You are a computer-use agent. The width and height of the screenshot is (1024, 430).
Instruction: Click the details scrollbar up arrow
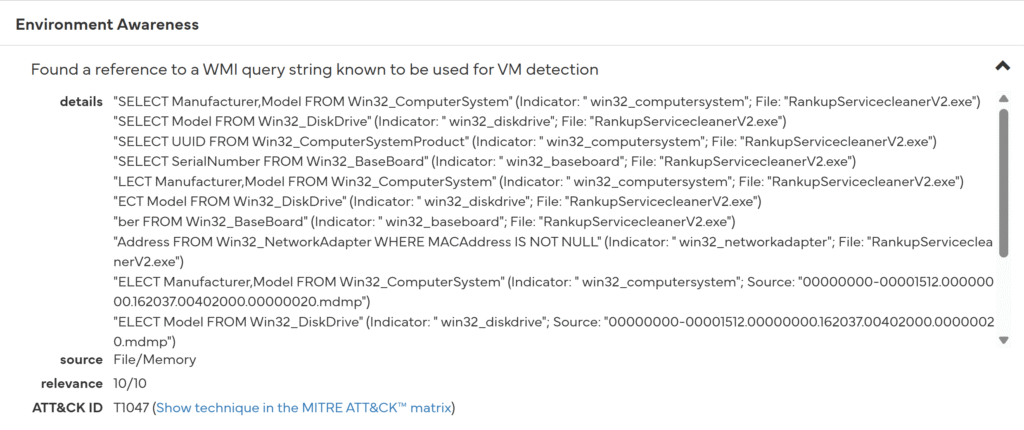(x=1003, y=102)
